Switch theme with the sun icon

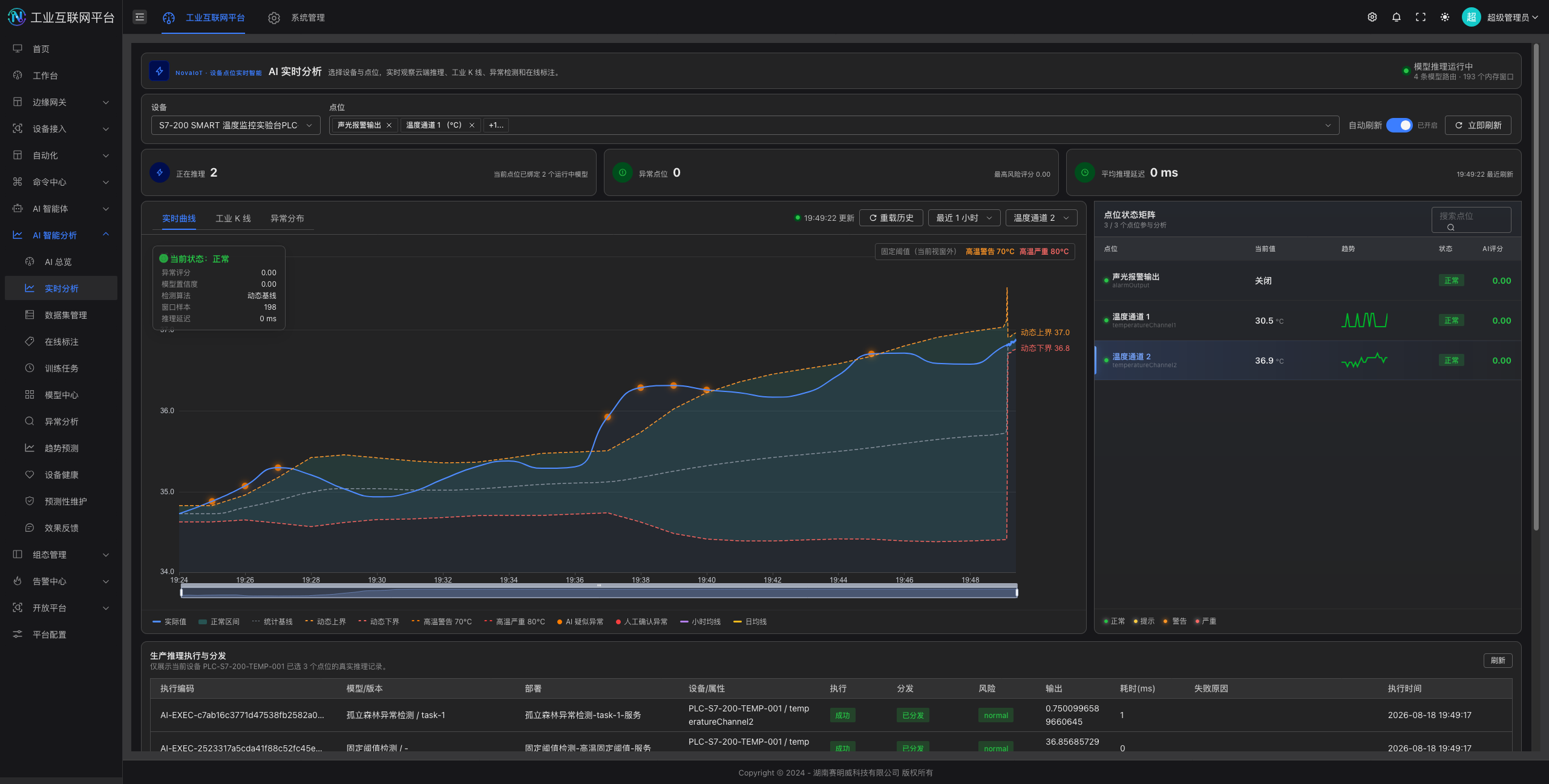click(1445, 17)
